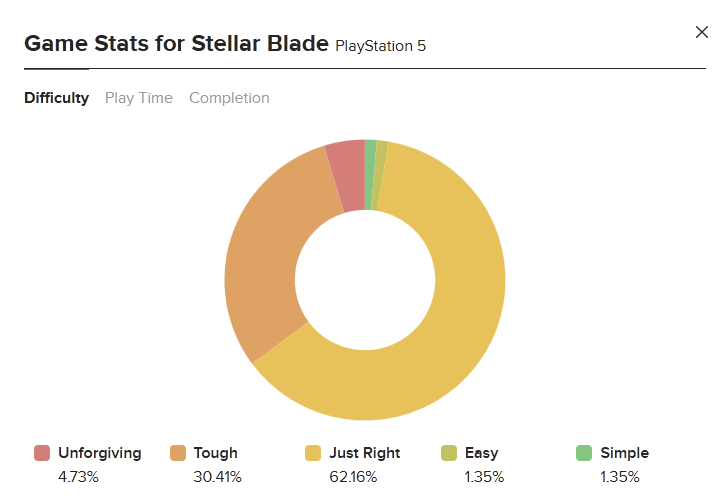Click the Unforgiving red legend swatch
The height and width of the screenshot is (498, 721).
point(42,453)
